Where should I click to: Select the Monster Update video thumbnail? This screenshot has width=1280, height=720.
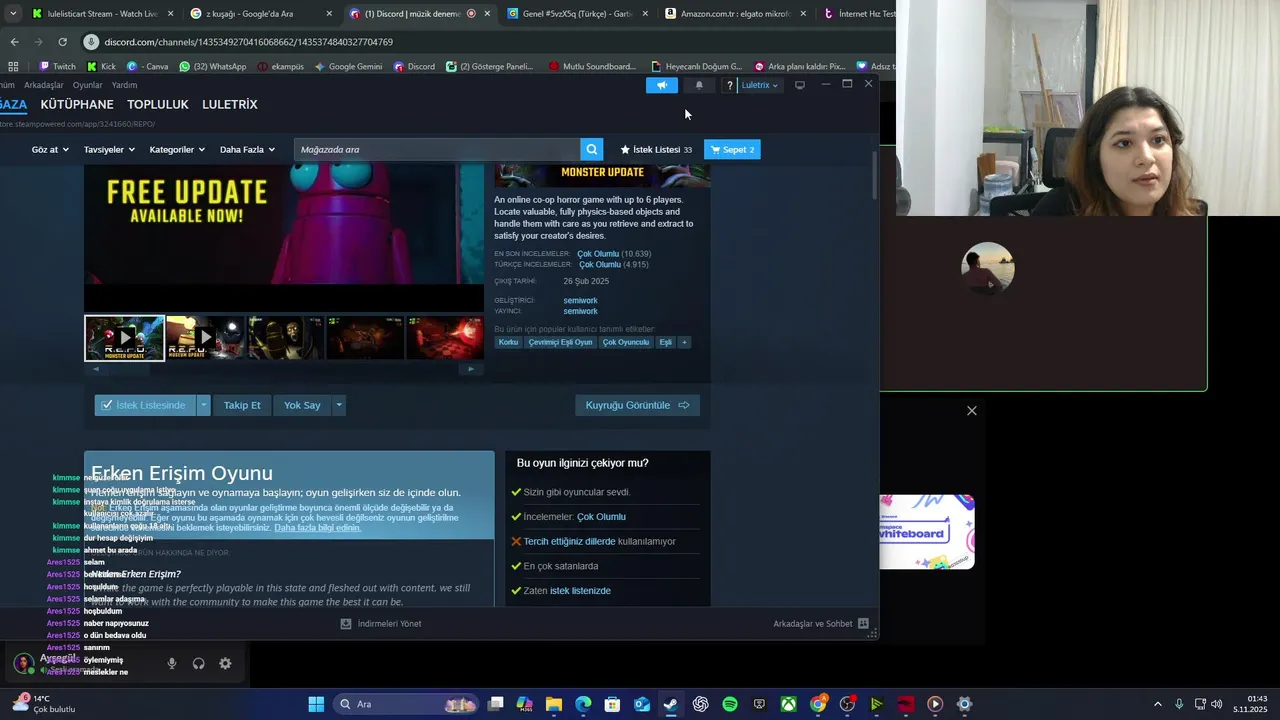pos(125,338)
